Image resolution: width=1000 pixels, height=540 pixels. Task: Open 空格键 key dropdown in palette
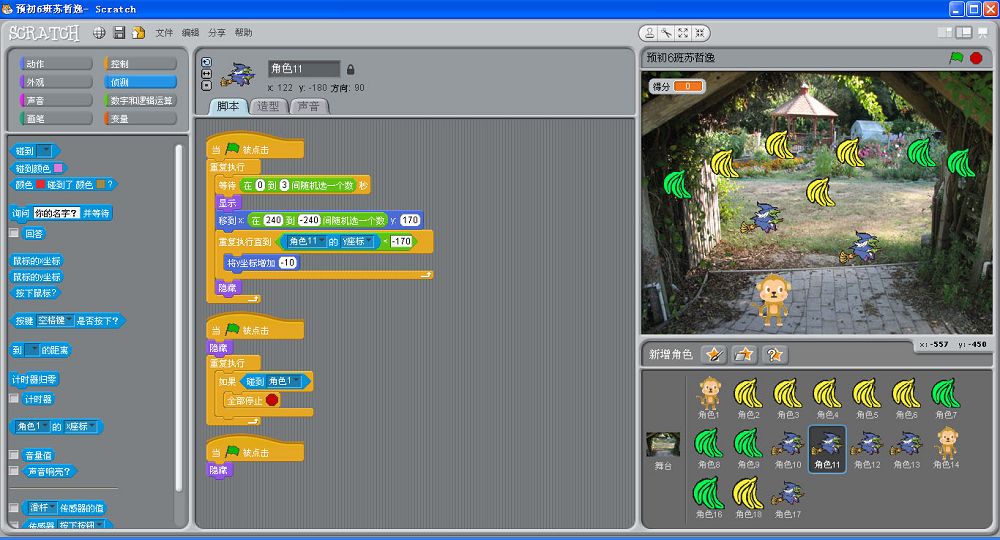(55, 321)
